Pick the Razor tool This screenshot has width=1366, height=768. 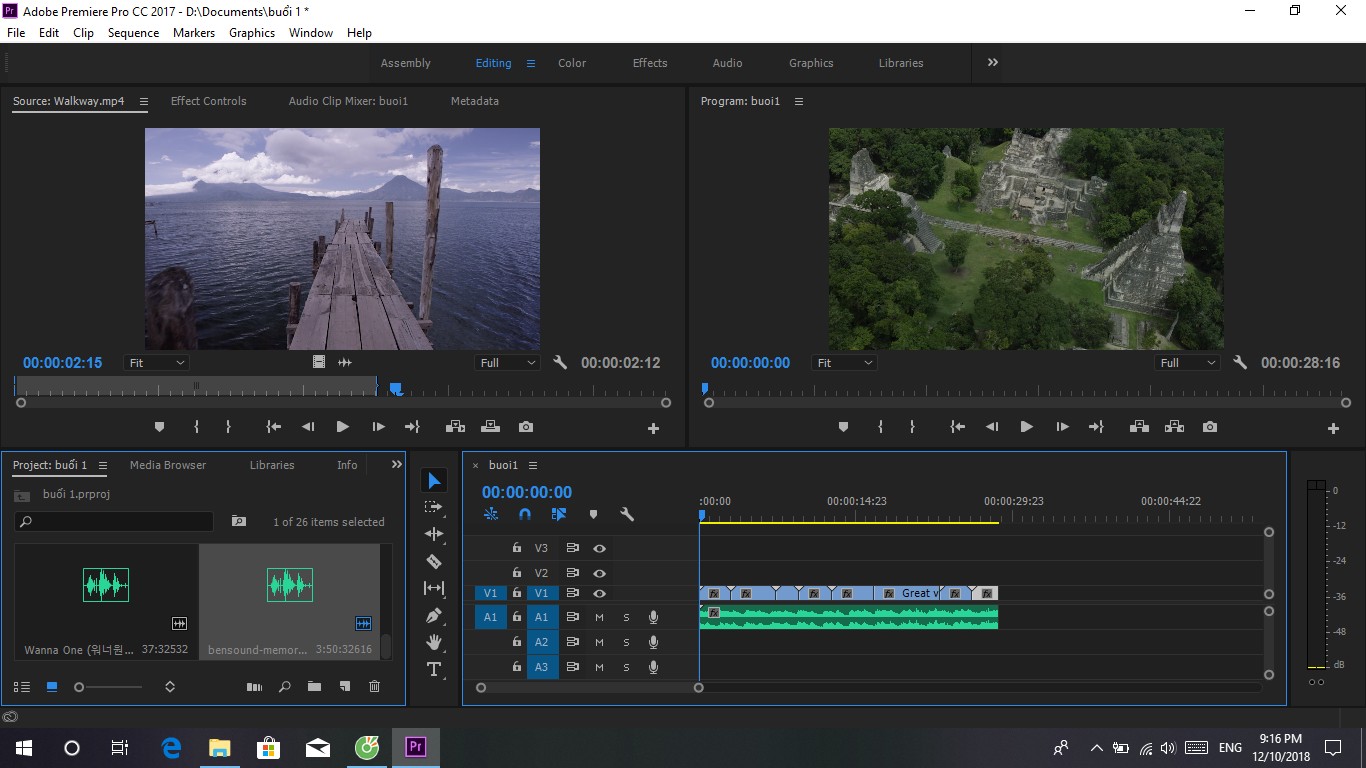[x=433, y=561]
